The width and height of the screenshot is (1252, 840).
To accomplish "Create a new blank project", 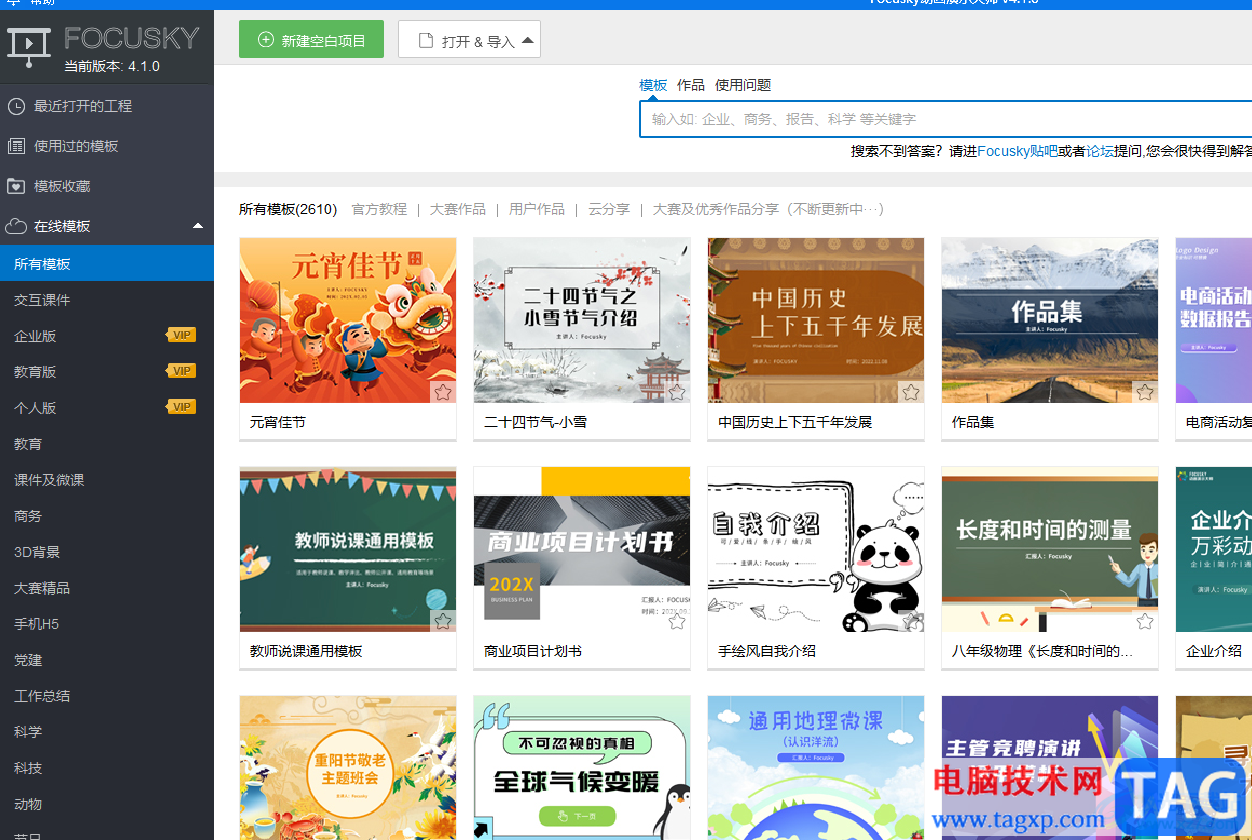I will click(311, 39).
